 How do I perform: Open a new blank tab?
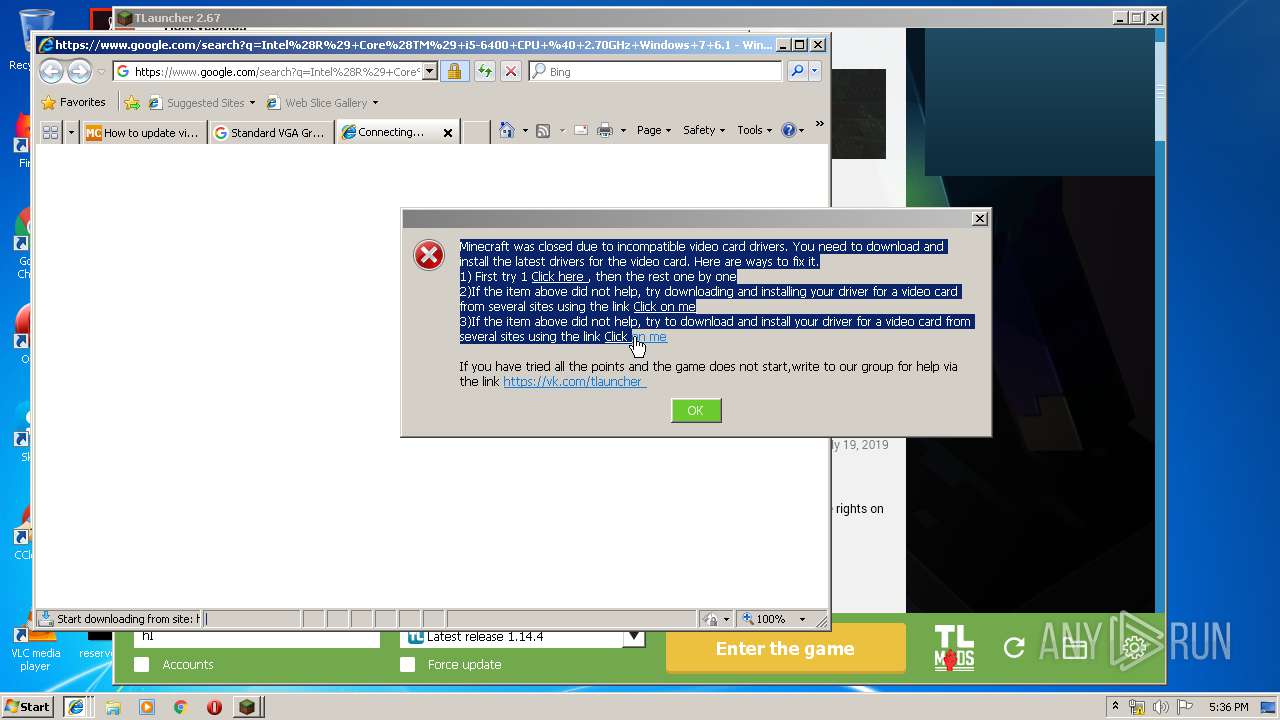pyautogui.click(x=476, y=132)
